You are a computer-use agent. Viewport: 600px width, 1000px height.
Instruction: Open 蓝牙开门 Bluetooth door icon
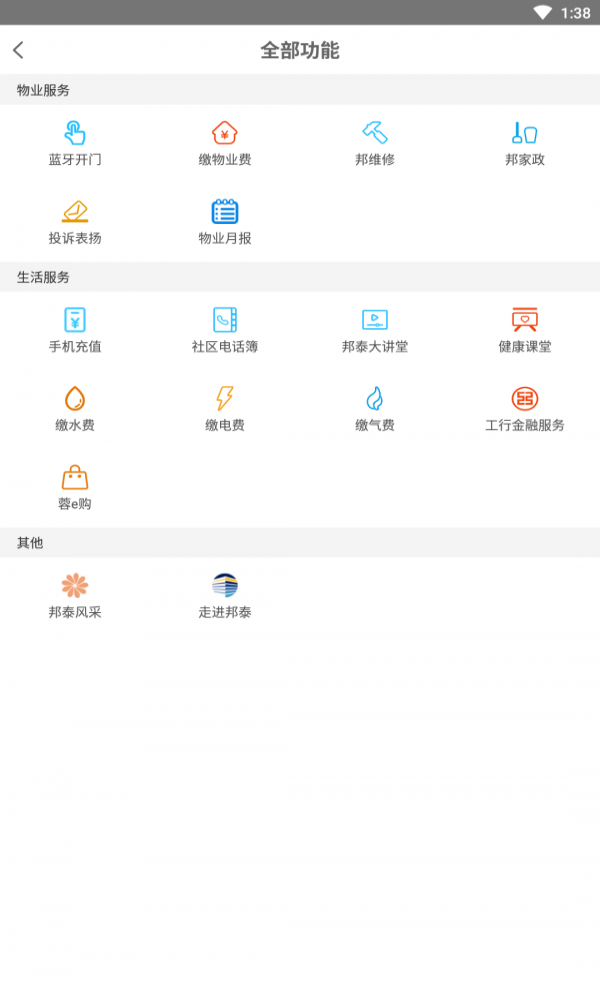click(75, 133)
